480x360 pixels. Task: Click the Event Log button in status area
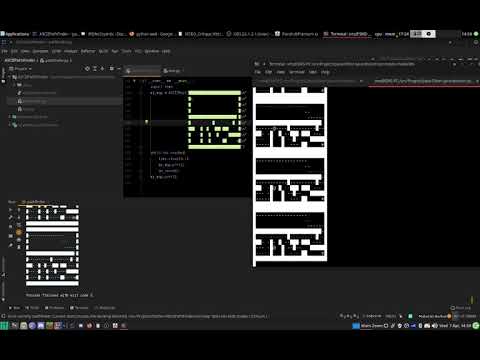point(461,308)
